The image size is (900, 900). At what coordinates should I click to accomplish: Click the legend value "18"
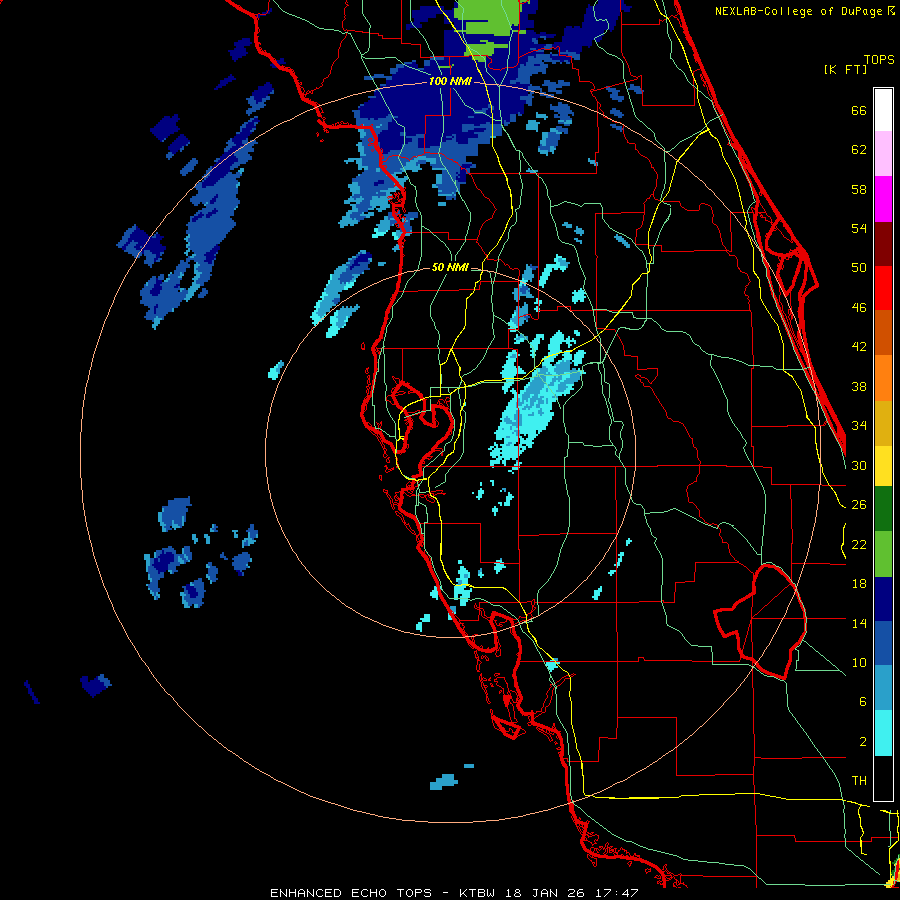[859, 584]
